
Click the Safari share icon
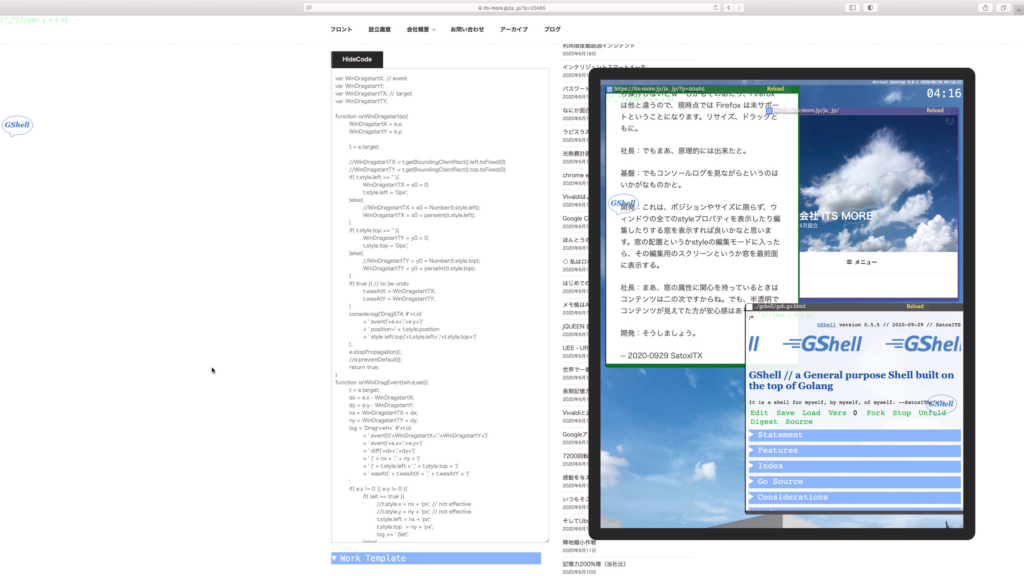(985, 7)
